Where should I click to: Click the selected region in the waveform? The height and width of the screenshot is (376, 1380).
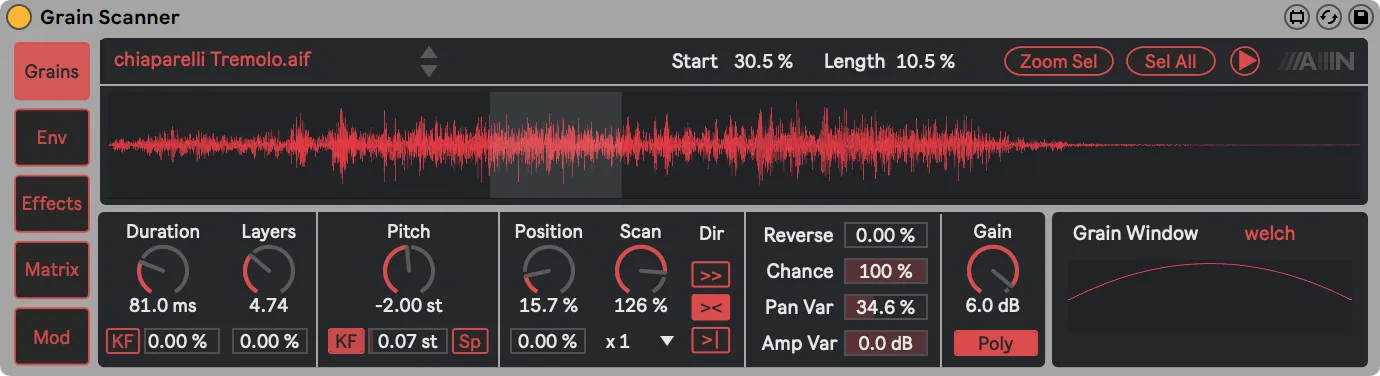click(555, 145)
